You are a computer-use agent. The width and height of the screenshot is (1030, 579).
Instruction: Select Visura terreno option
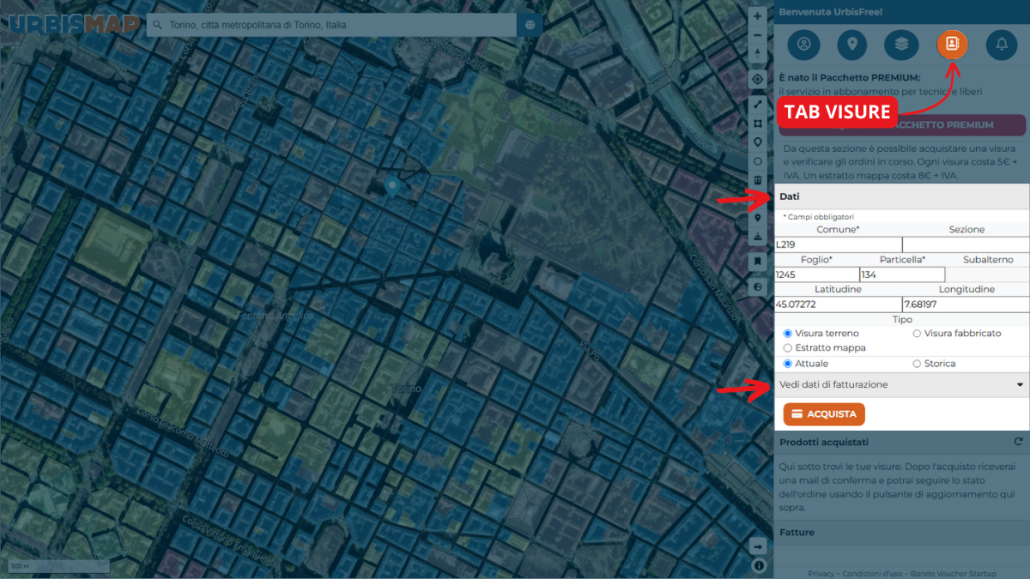tap(788, 334)
